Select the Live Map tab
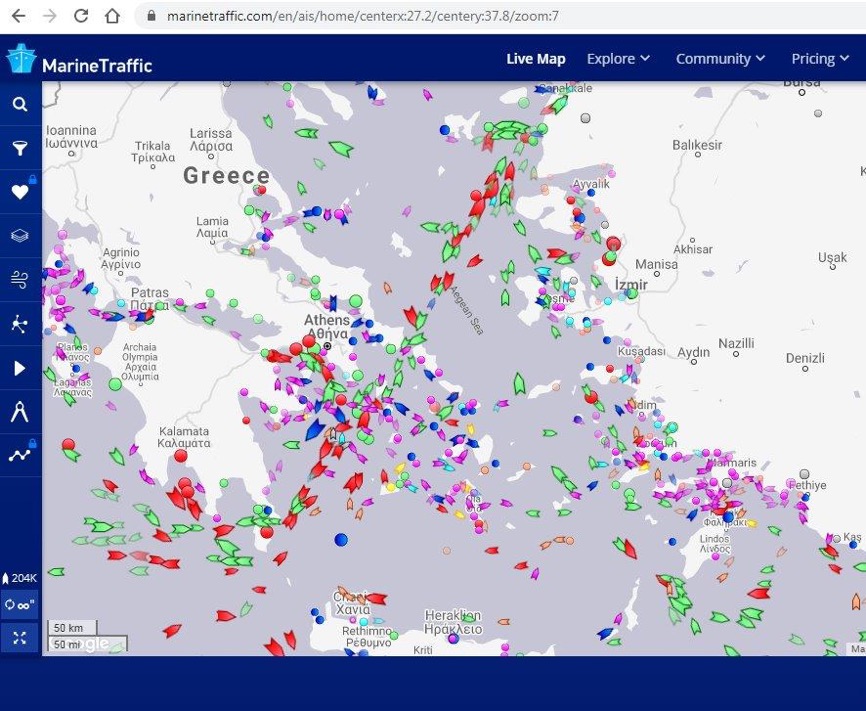The image size is (866, 711). [536, 59]
